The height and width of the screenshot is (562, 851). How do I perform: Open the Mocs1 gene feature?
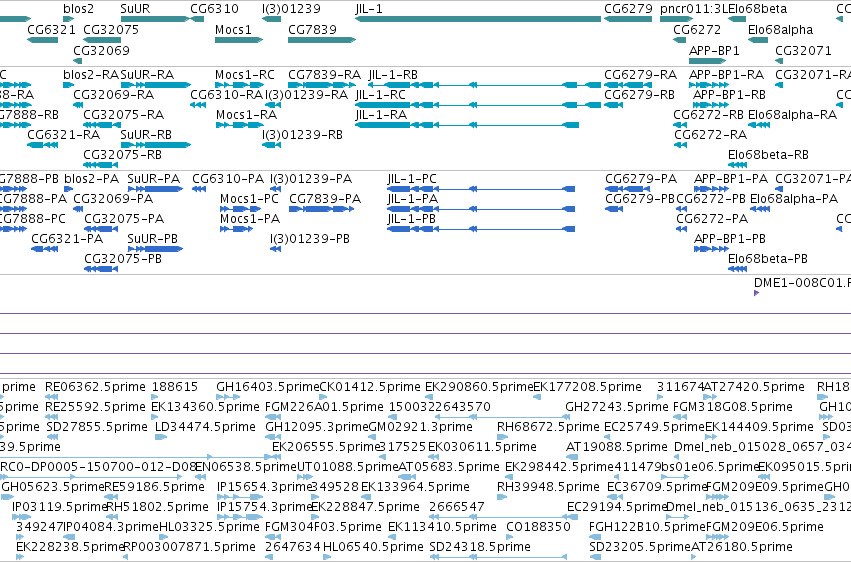pyautogui.click(x=239, y=40)
